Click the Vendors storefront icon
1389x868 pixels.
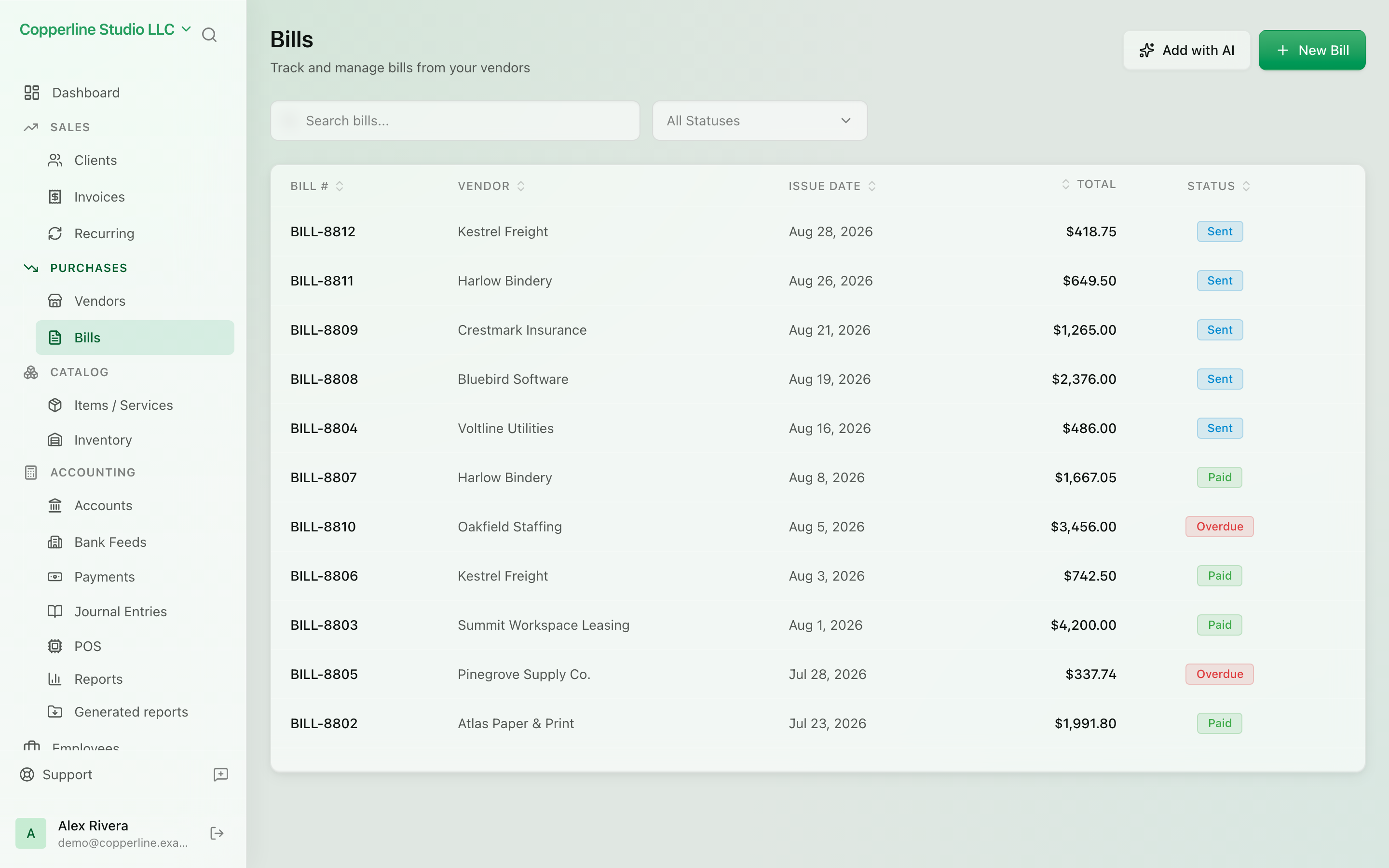pos(55,301)
